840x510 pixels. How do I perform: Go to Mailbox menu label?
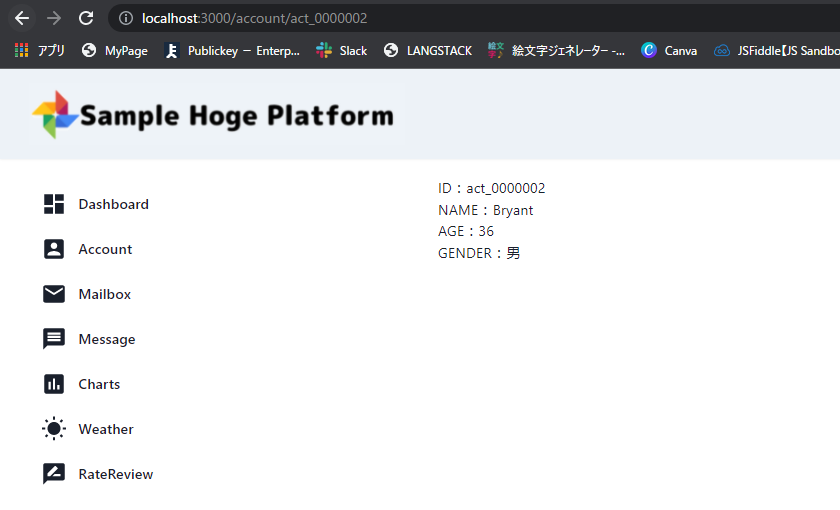point(104,294)
